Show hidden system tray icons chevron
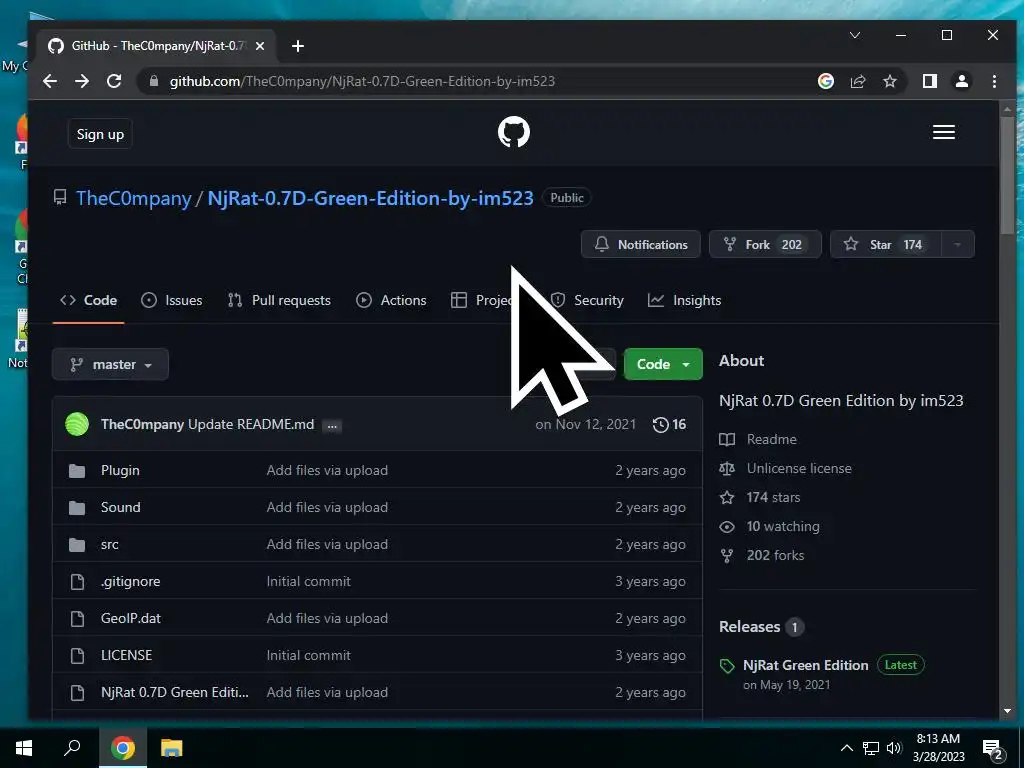The height and width of the screenshot is (768, 1024). tap(846, 748)
